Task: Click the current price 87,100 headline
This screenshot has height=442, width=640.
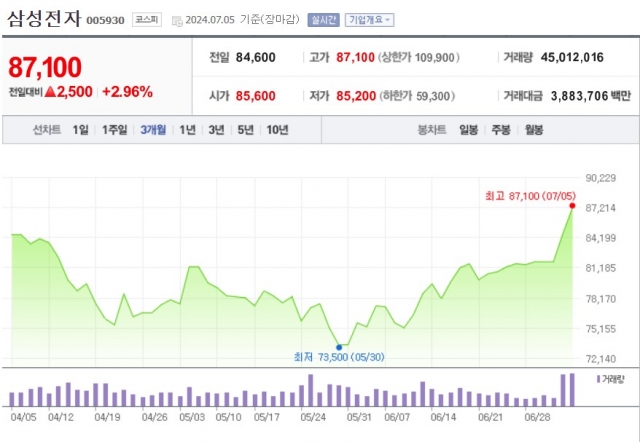Action: pos(45,67)
